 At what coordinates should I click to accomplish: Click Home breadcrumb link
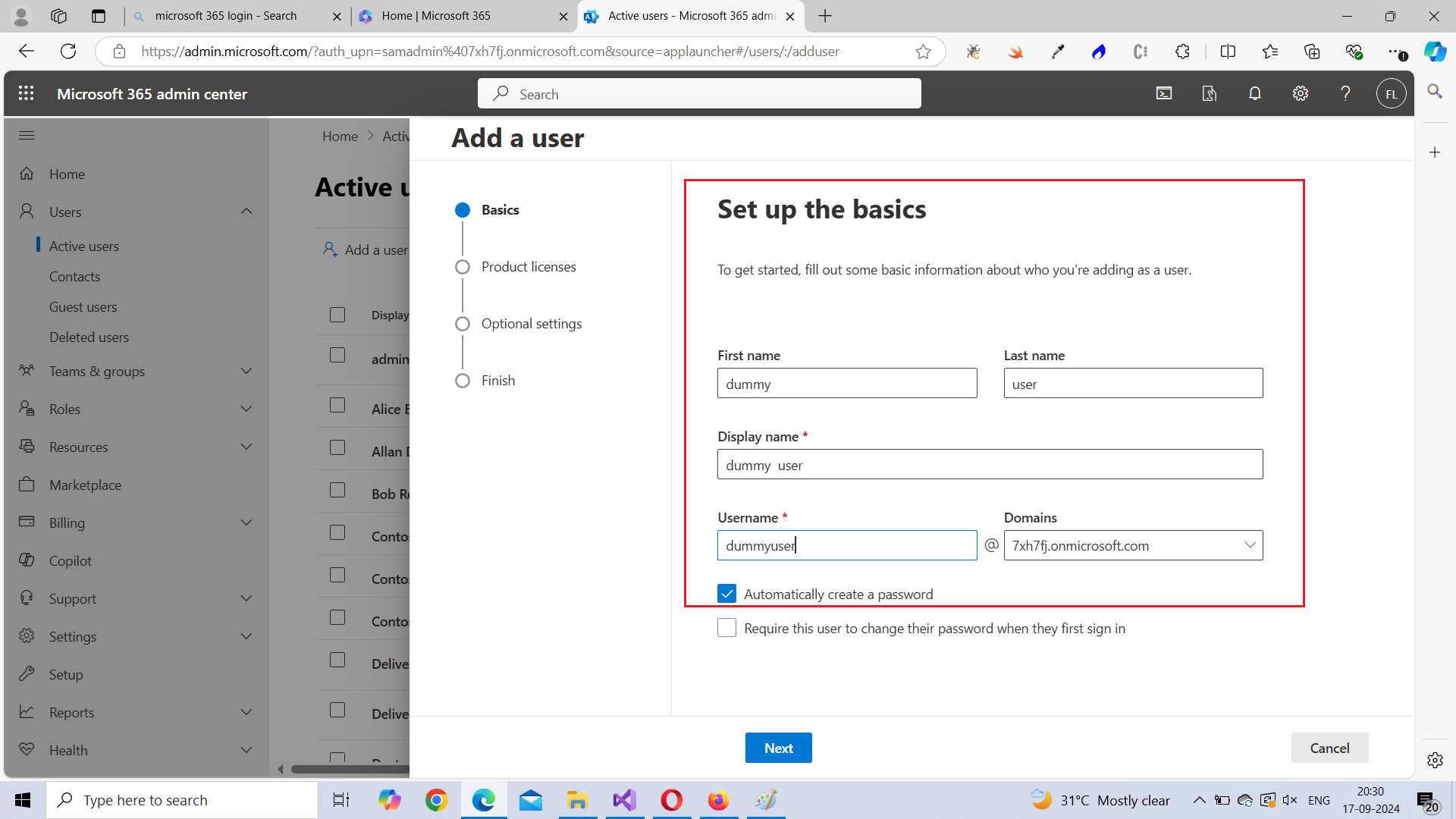tap(340, 136)
